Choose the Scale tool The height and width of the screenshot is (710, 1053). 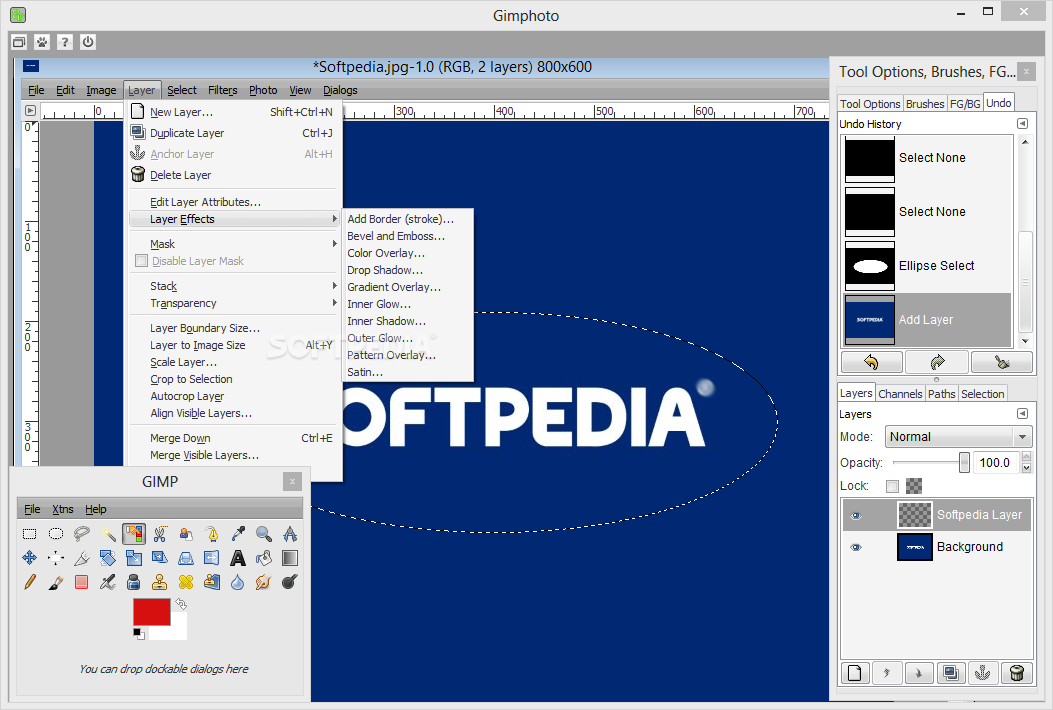coord(134,558)
